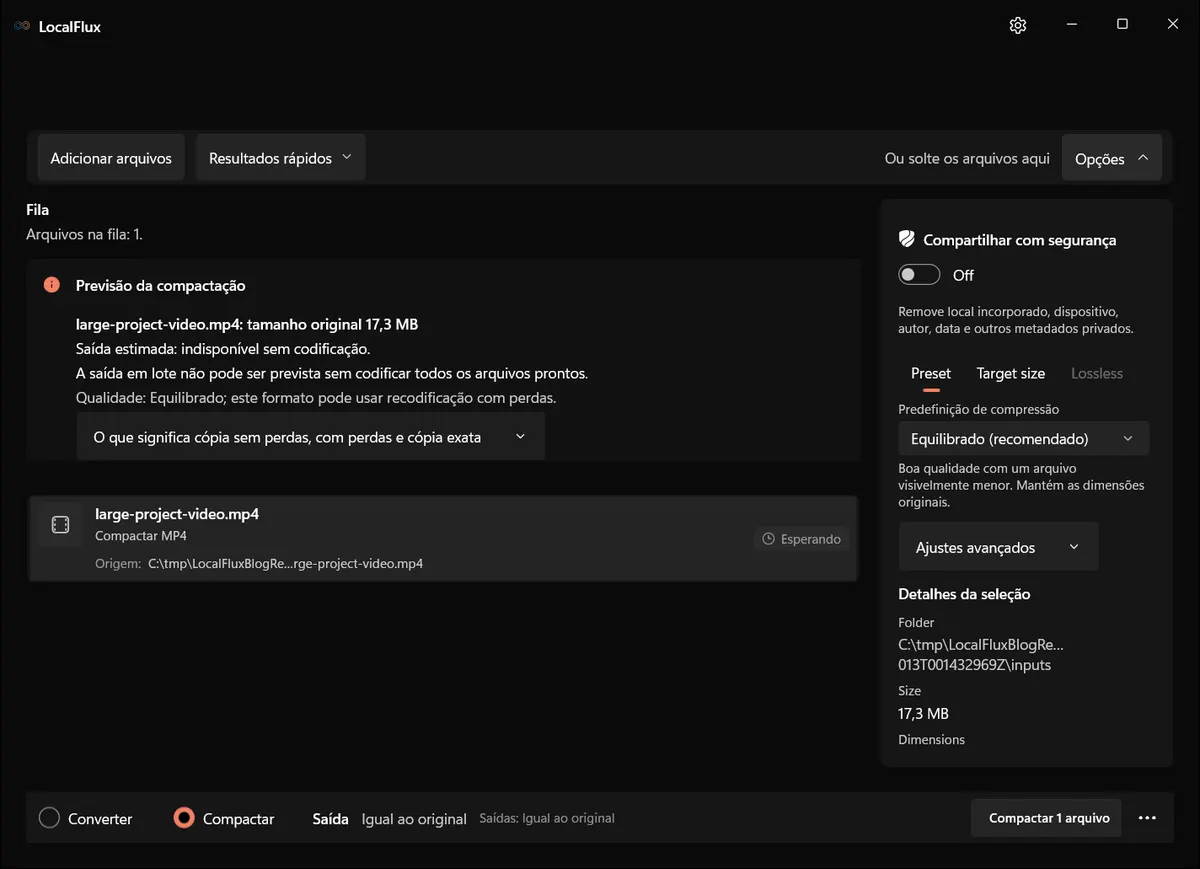The height and width of the screenshot is (869, 1200).
Task: Click the orange info icon in Previsão da compactação
Action: click(52, 285)
